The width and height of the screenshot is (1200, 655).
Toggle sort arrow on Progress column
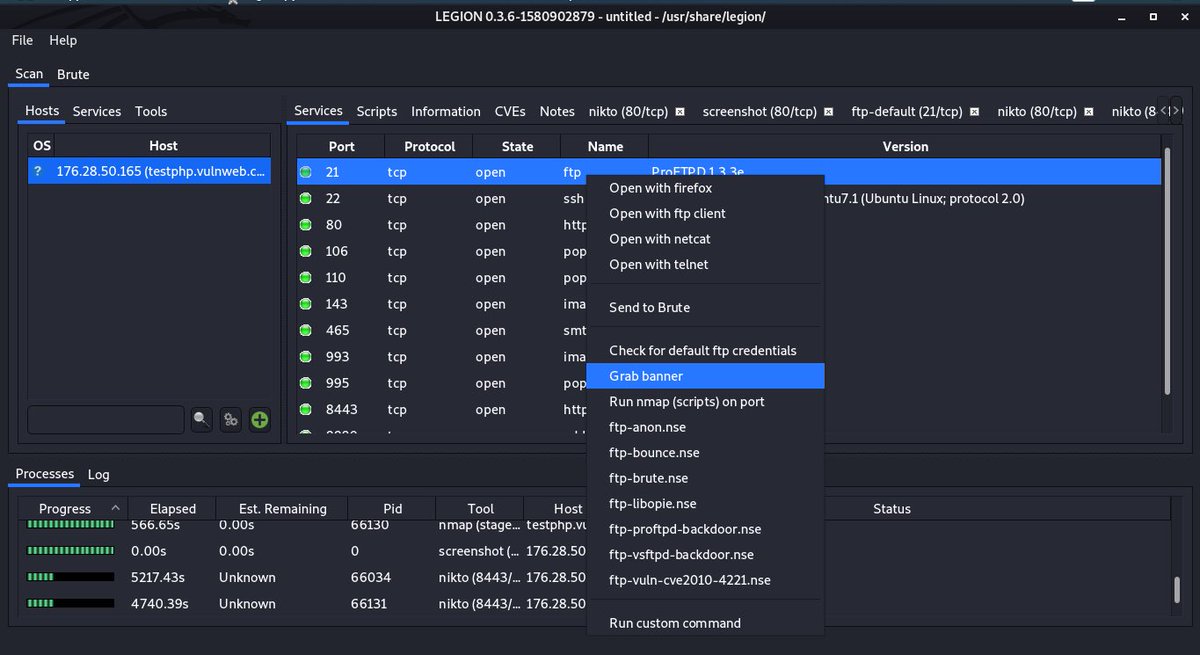[x=115, y=508]
